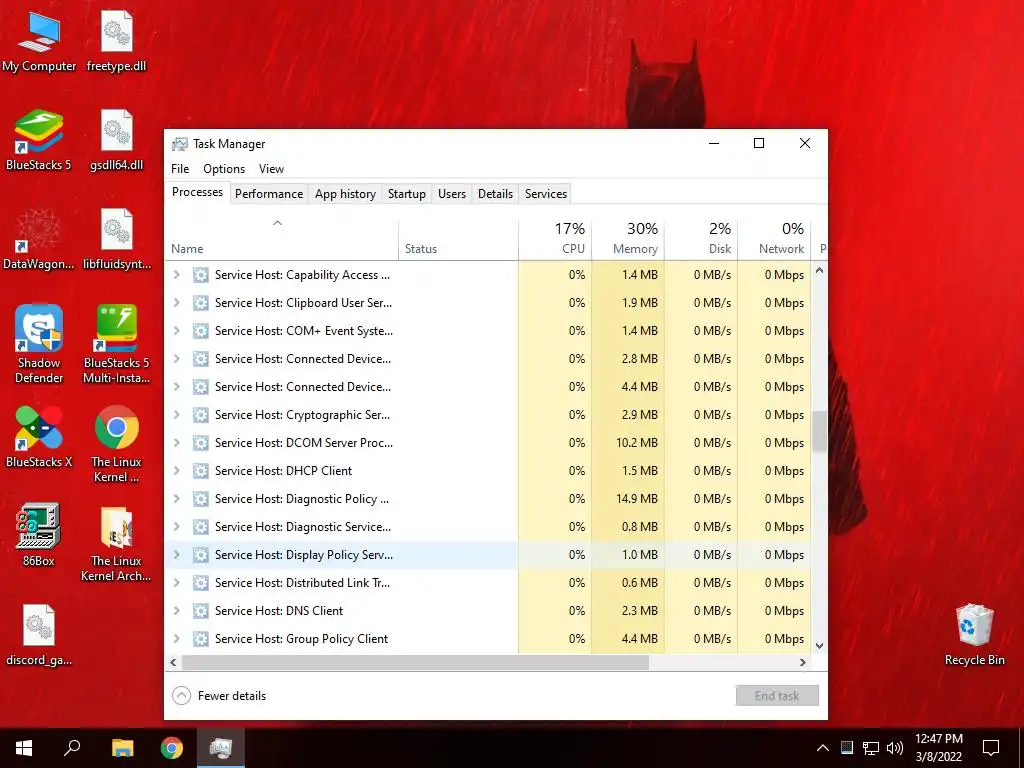Select Service Host: Distributed Link Tracking row

pos(488,583)
